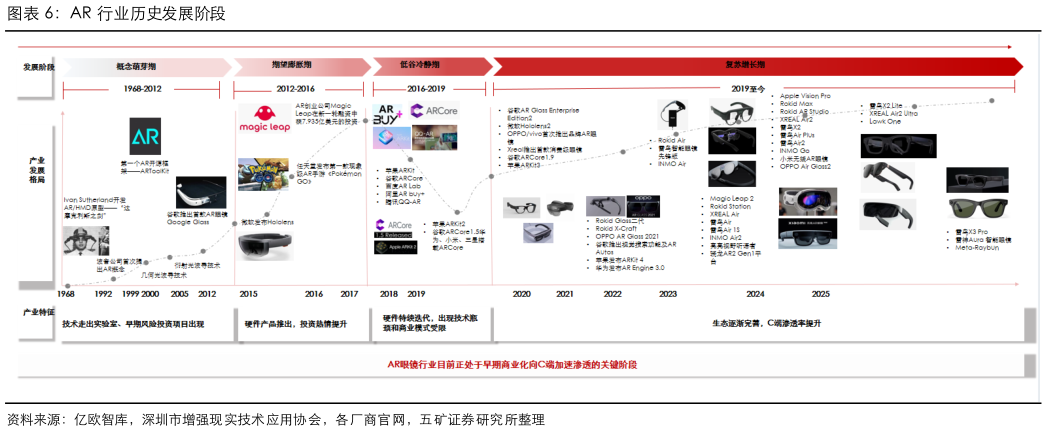The width and height of the screenshot is (1047, 431).
Task: Click the 资料来源 source line
Action: tap(276, 420)
